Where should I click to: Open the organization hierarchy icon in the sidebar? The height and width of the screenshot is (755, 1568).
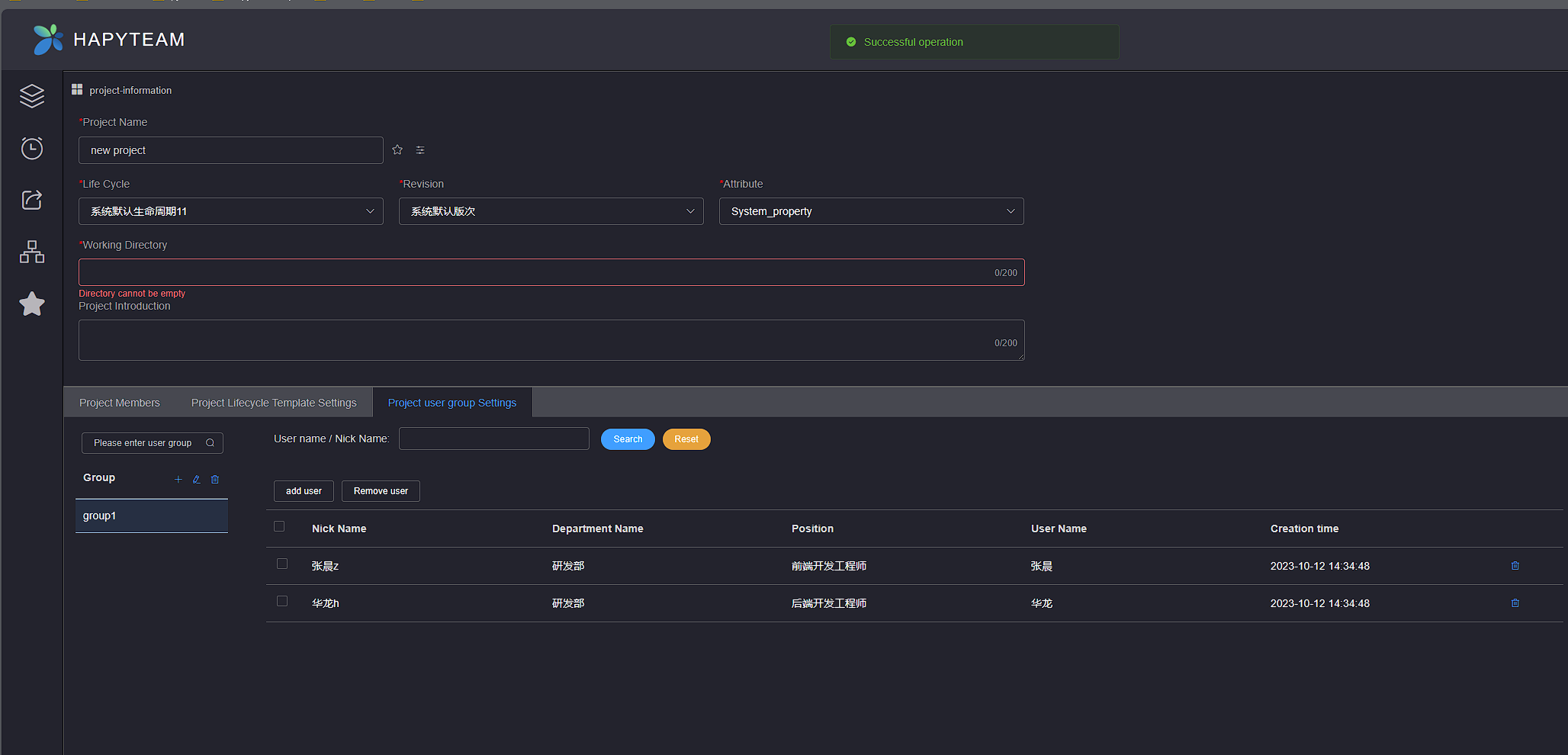point(32,252)
